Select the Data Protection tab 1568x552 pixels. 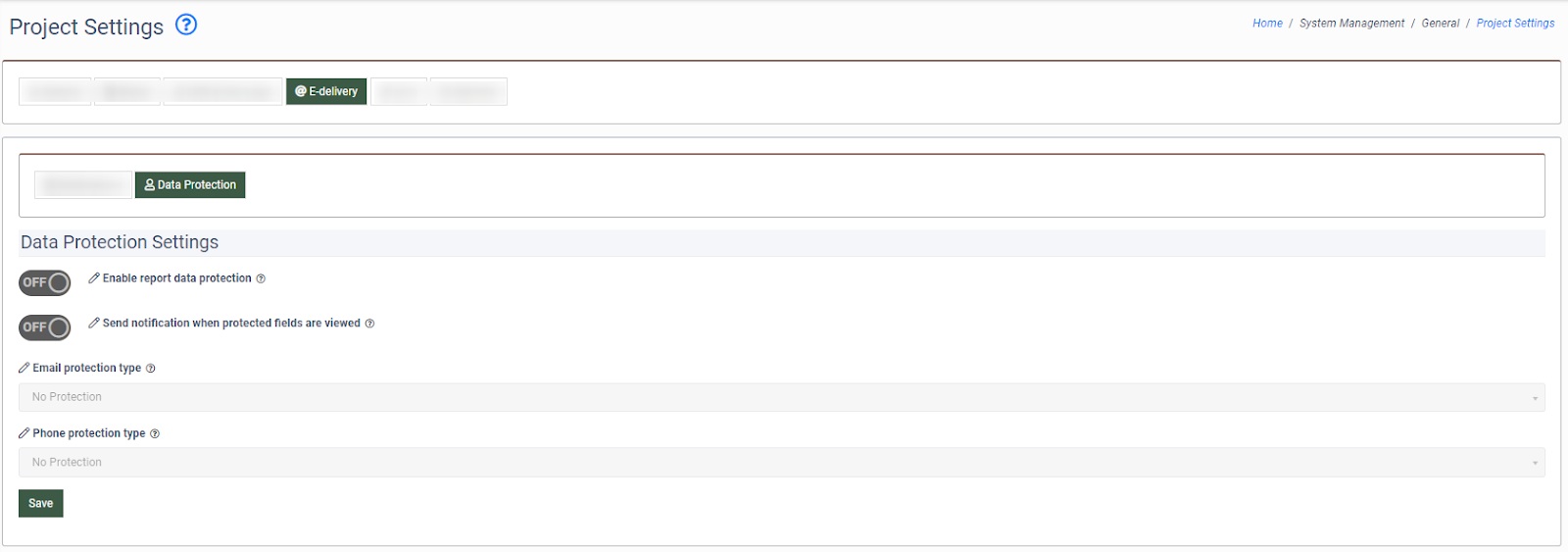190,185
